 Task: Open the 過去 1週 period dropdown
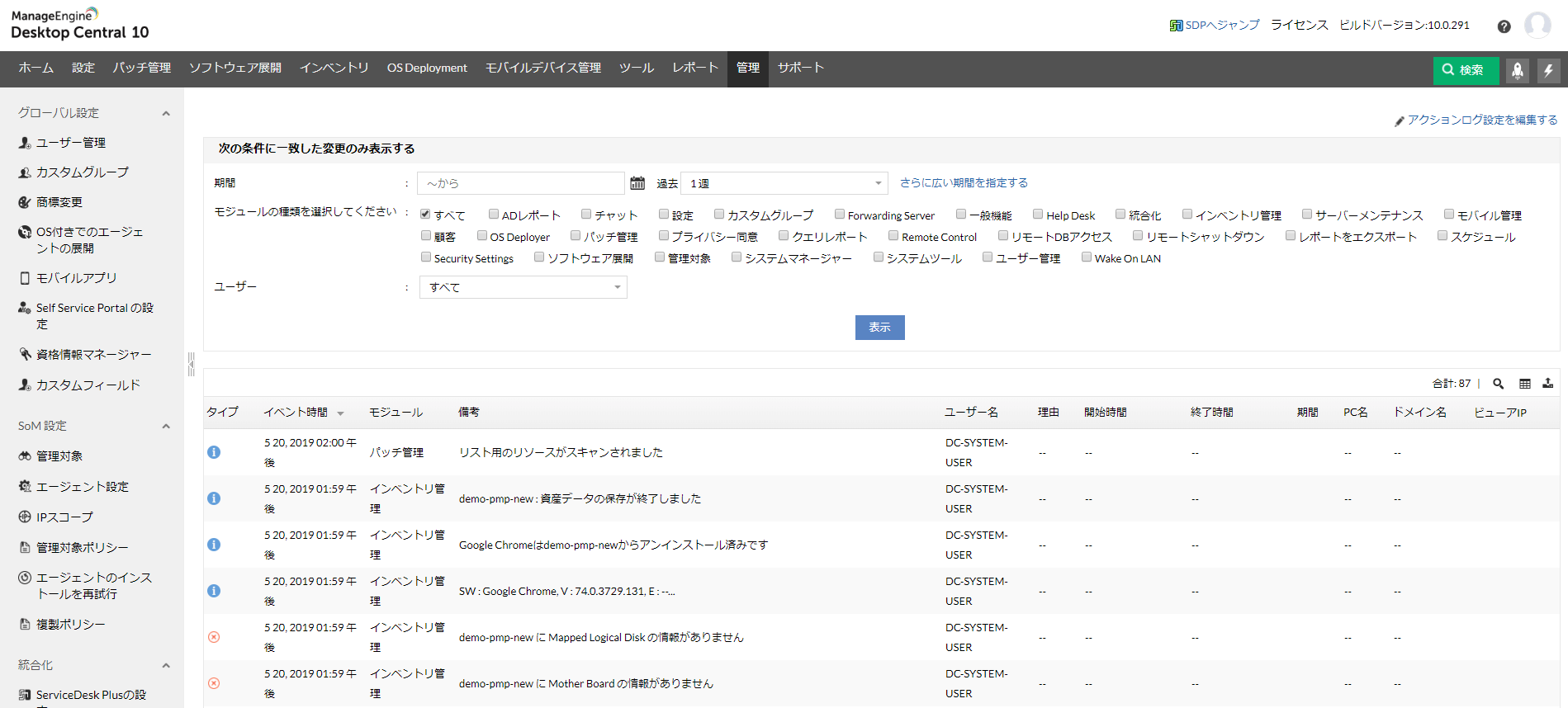tap(784, 183)
